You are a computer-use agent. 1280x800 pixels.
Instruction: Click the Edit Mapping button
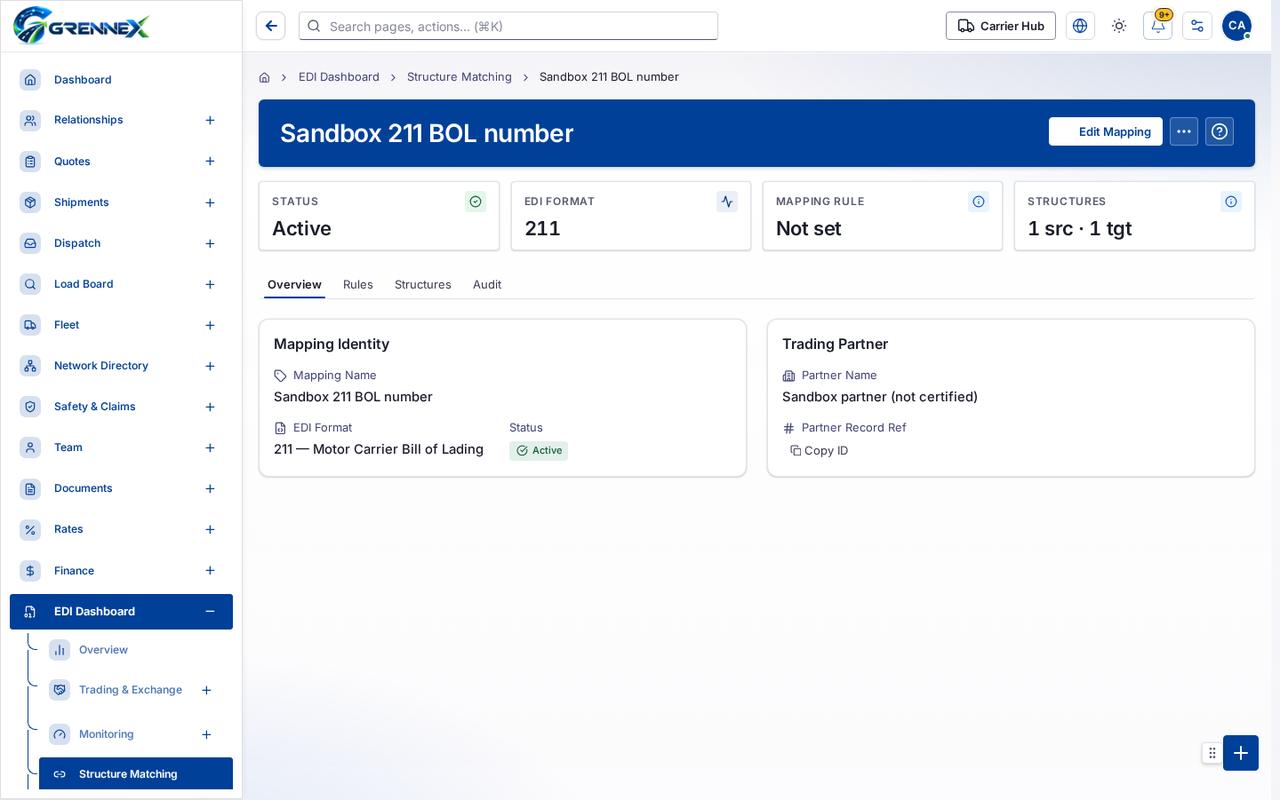1105,132
